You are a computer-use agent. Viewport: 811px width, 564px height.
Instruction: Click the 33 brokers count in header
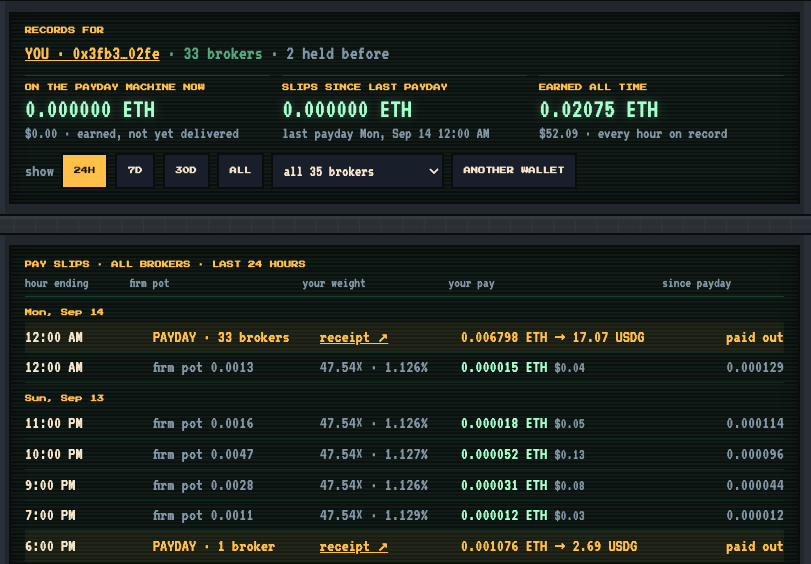click(223, 54)
